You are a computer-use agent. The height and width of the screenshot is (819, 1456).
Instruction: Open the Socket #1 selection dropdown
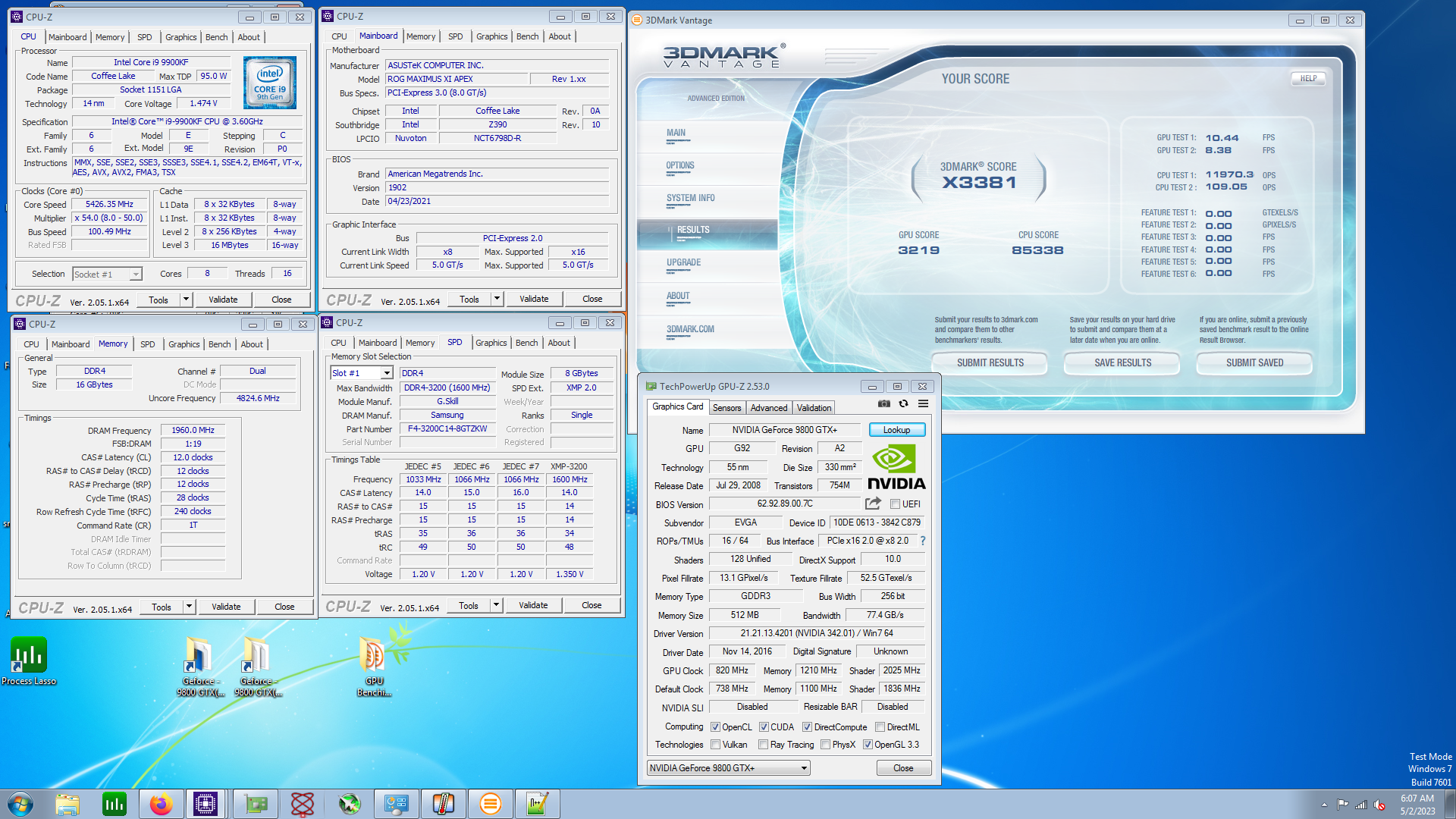coord(107,275)
